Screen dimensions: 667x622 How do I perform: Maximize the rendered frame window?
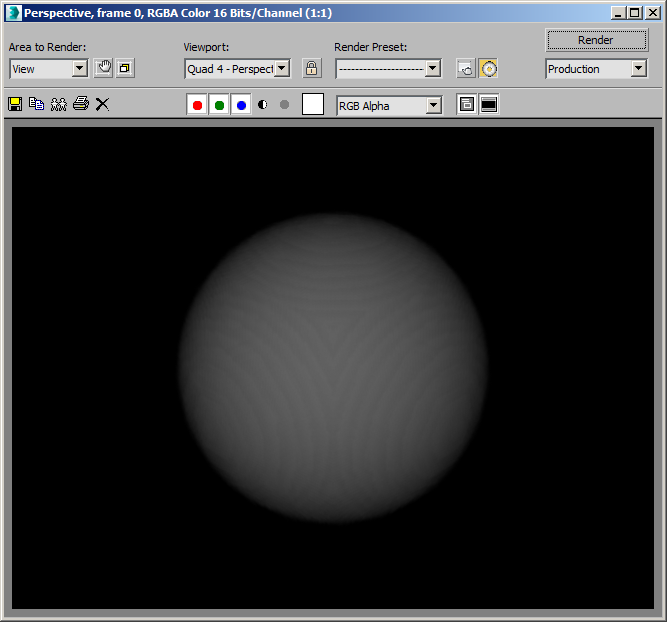pos(635,13)
